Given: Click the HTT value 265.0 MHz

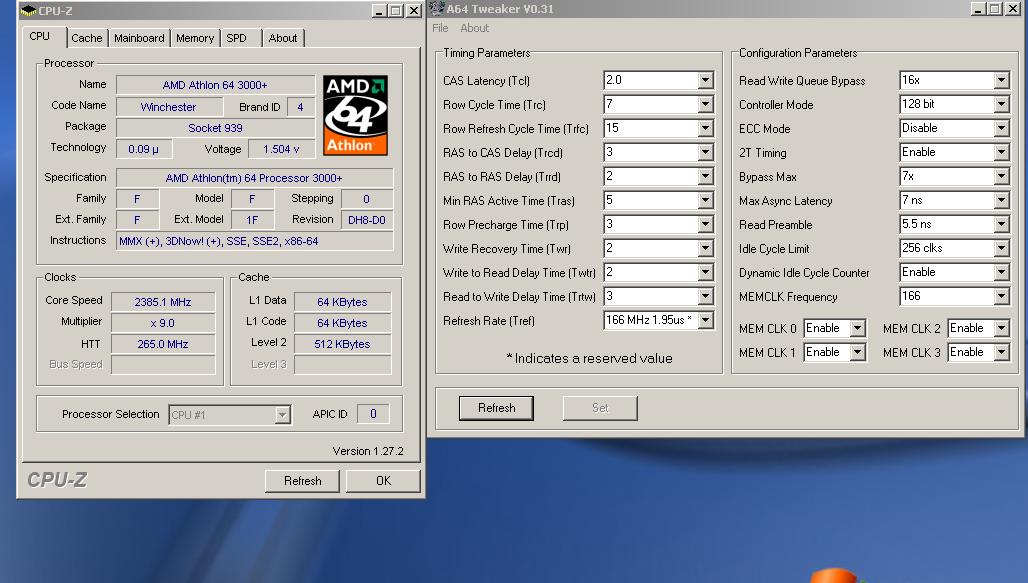Looking at the screenshot, I should tap(163, 344).
